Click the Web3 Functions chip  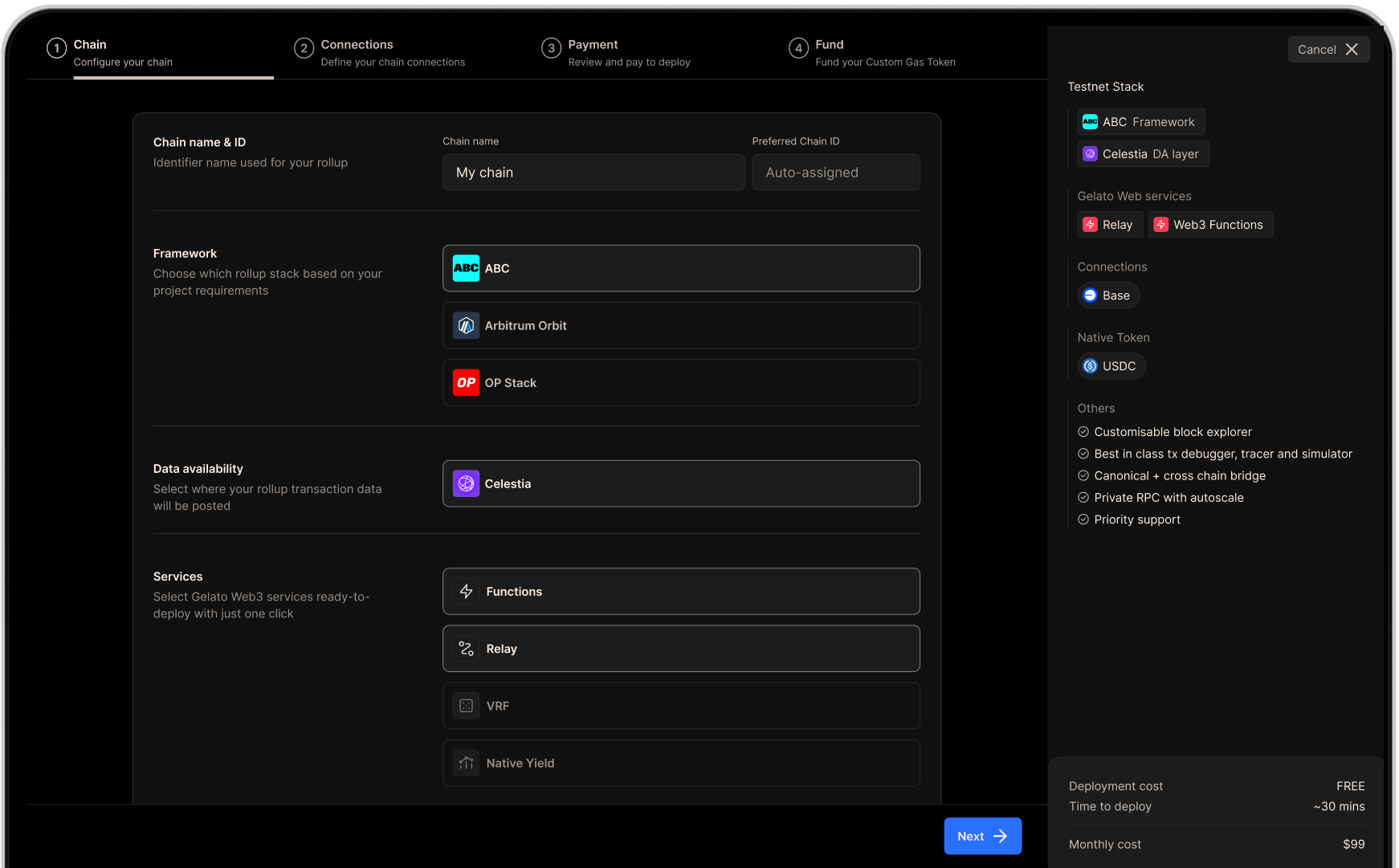point(1210,225)
